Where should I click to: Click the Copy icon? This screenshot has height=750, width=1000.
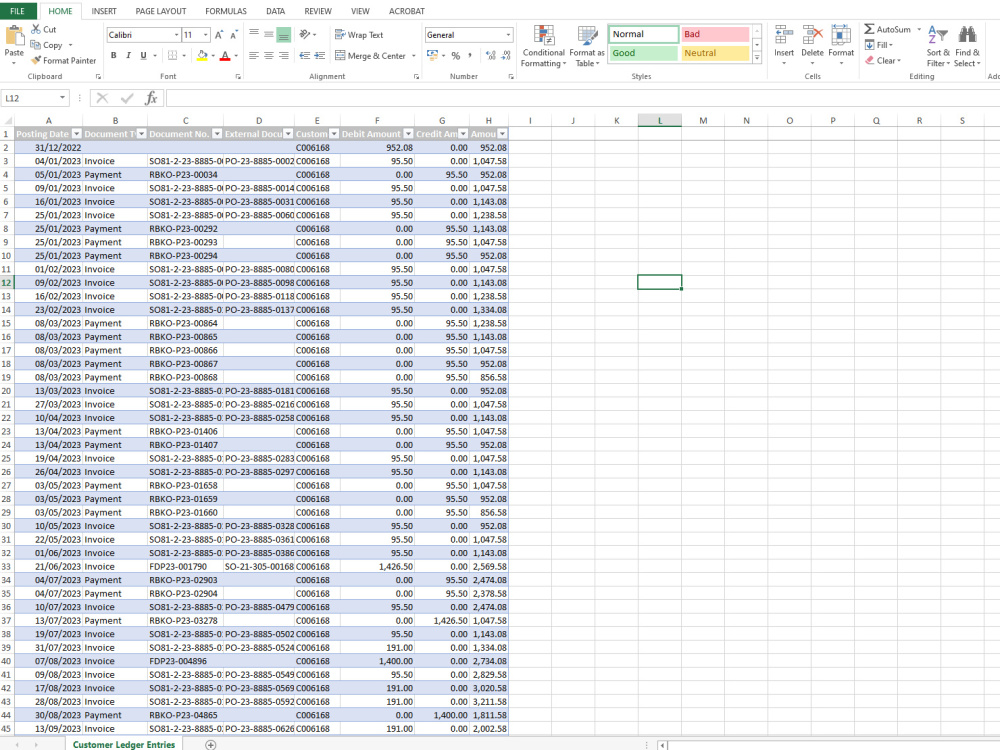[36, 45]
